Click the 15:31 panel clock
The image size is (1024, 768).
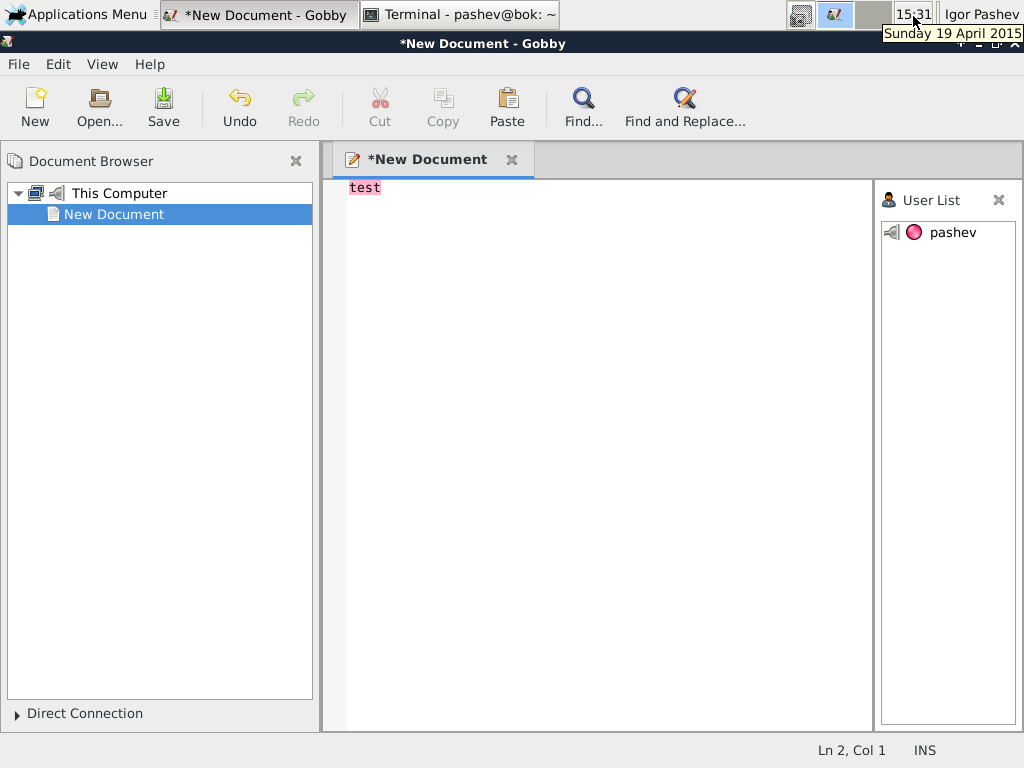pyautogui.click(x=914, y=14)
